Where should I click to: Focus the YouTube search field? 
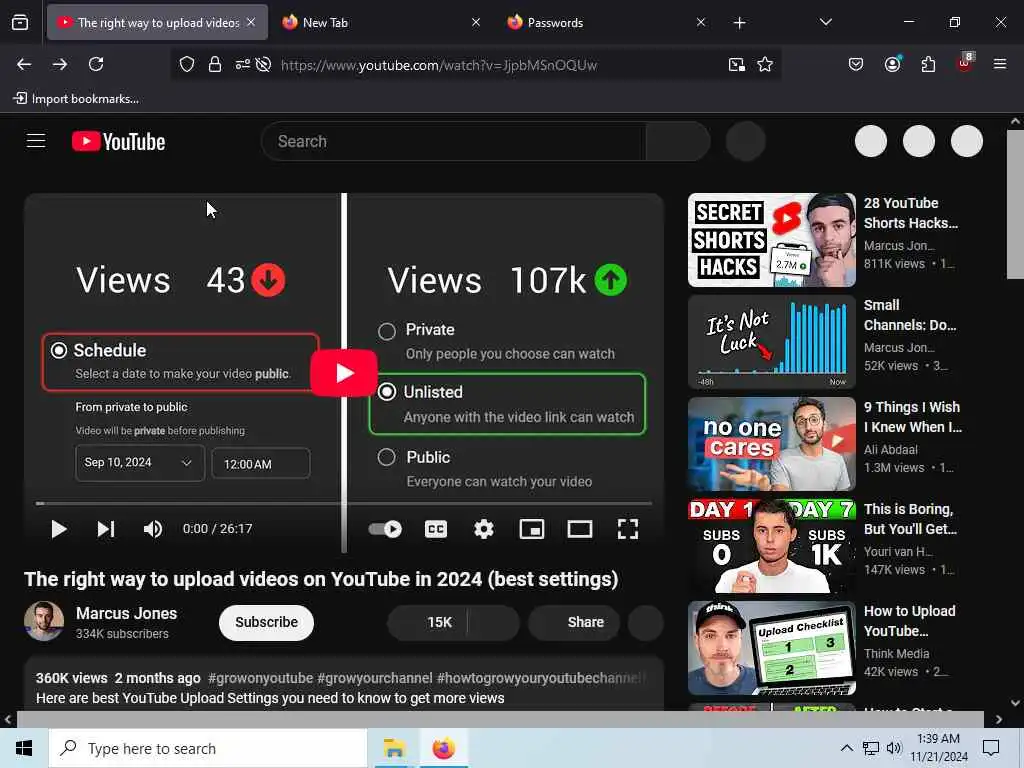[x=454, y=141]
